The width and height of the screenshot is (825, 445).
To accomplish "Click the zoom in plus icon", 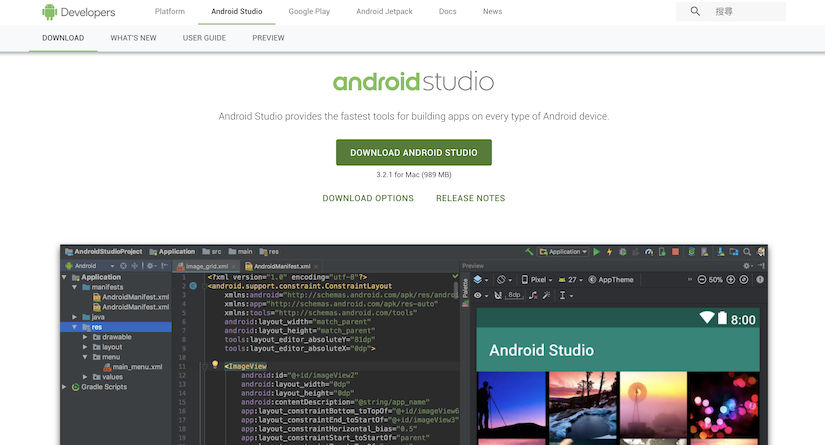I will pos(731,280).
